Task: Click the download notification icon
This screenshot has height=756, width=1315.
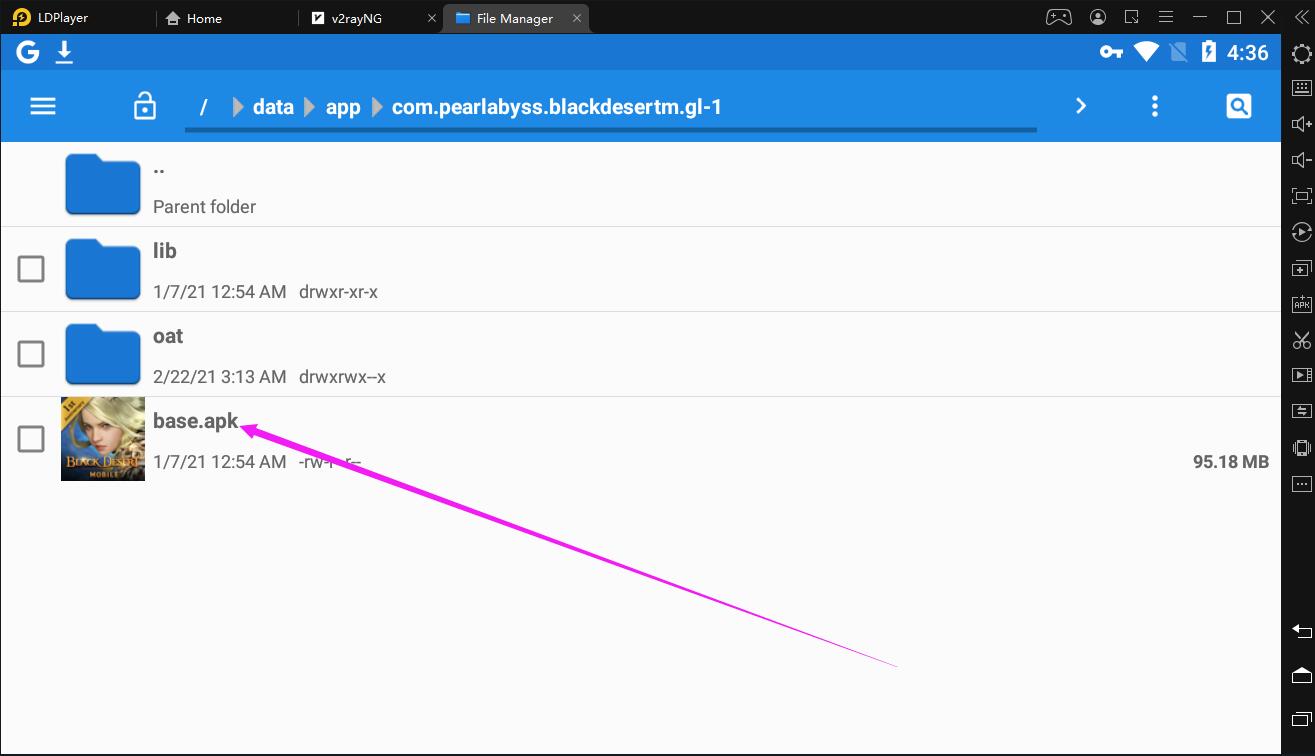Action: click(x=64, y=52)
